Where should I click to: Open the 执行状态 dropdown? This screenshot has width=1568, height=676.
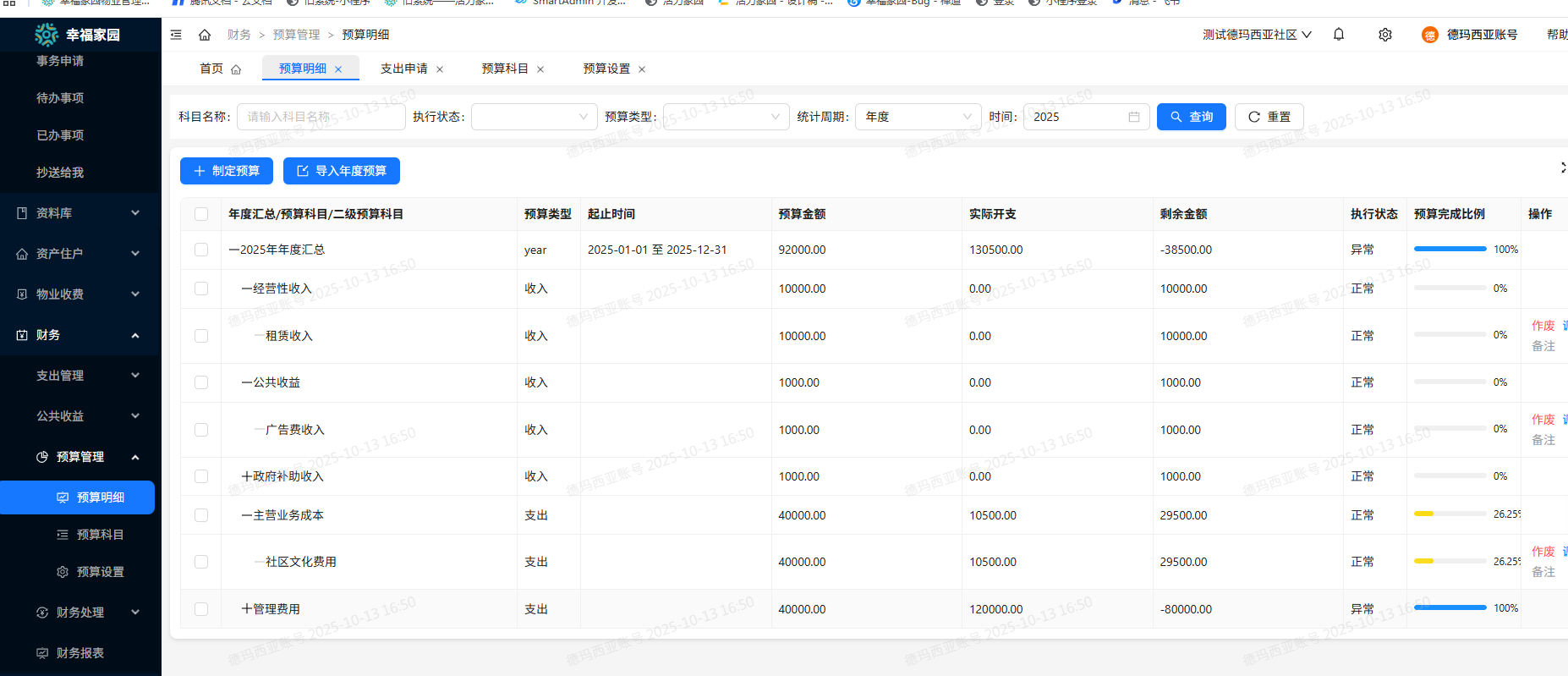[534, 117]
